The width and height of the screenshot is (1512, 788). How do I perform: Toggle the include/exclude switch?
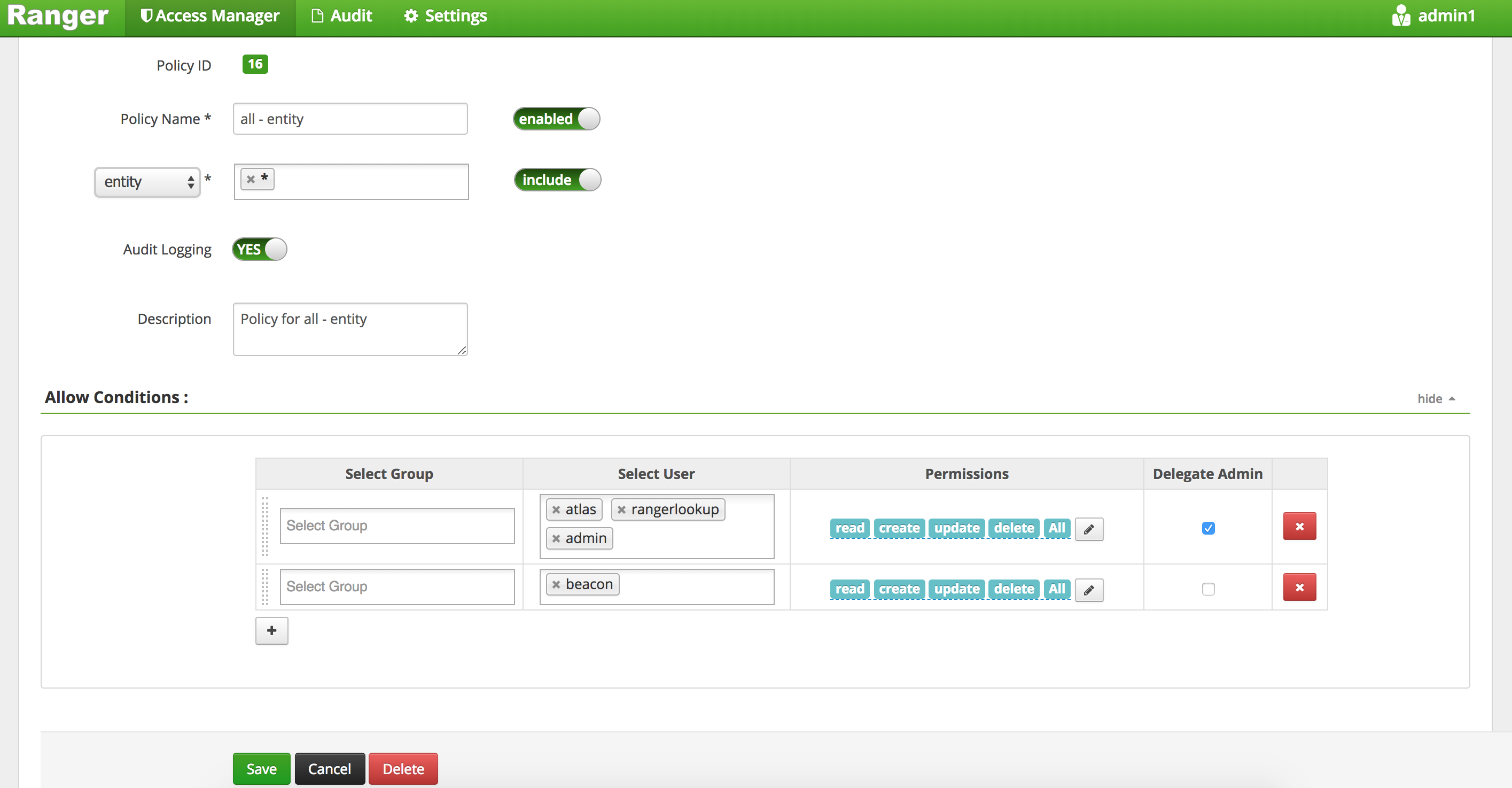pos(558,180)
